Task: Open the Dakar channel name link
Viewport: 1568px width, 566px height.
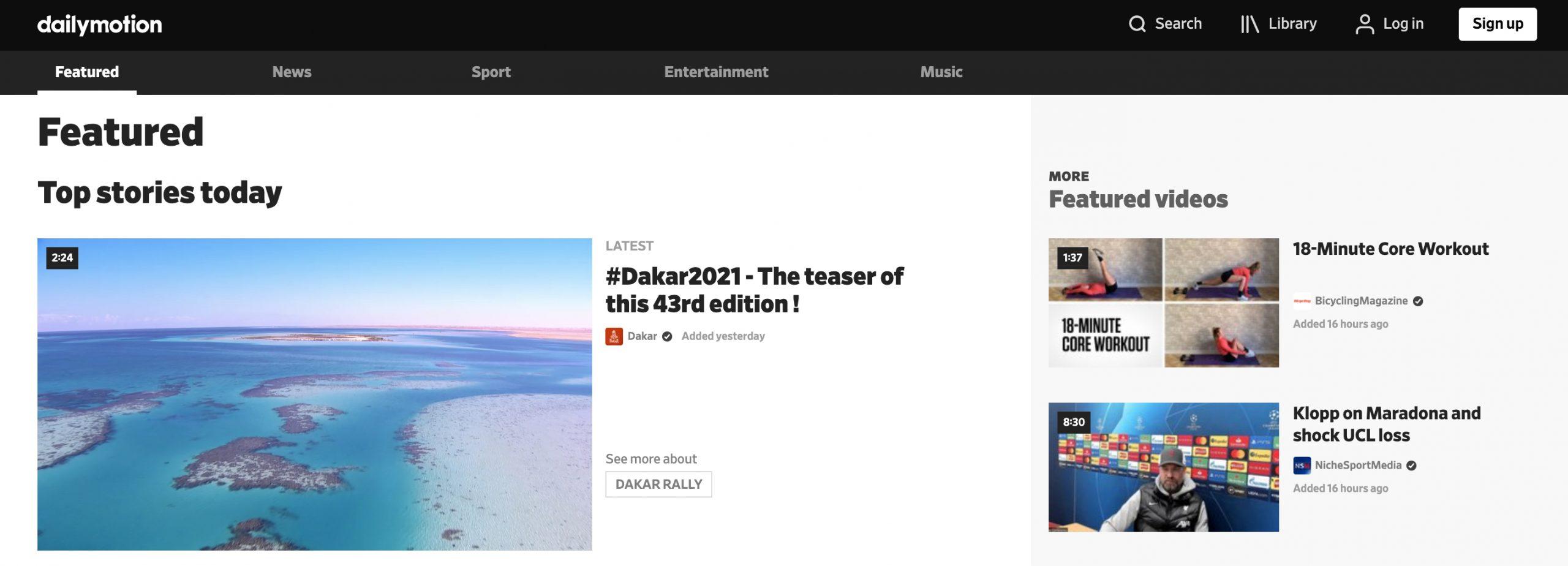Action: [642, 336]
